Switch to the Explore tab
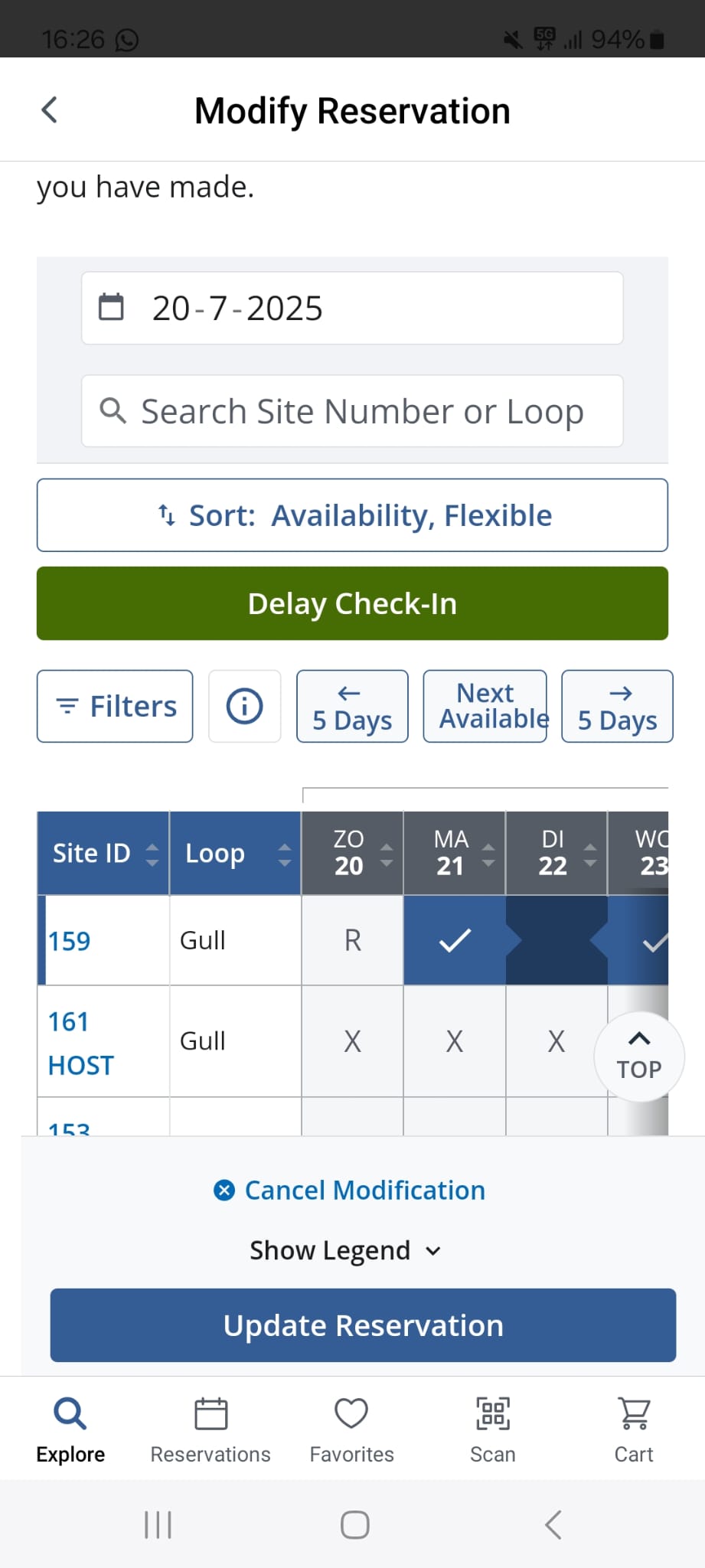 70,1429
